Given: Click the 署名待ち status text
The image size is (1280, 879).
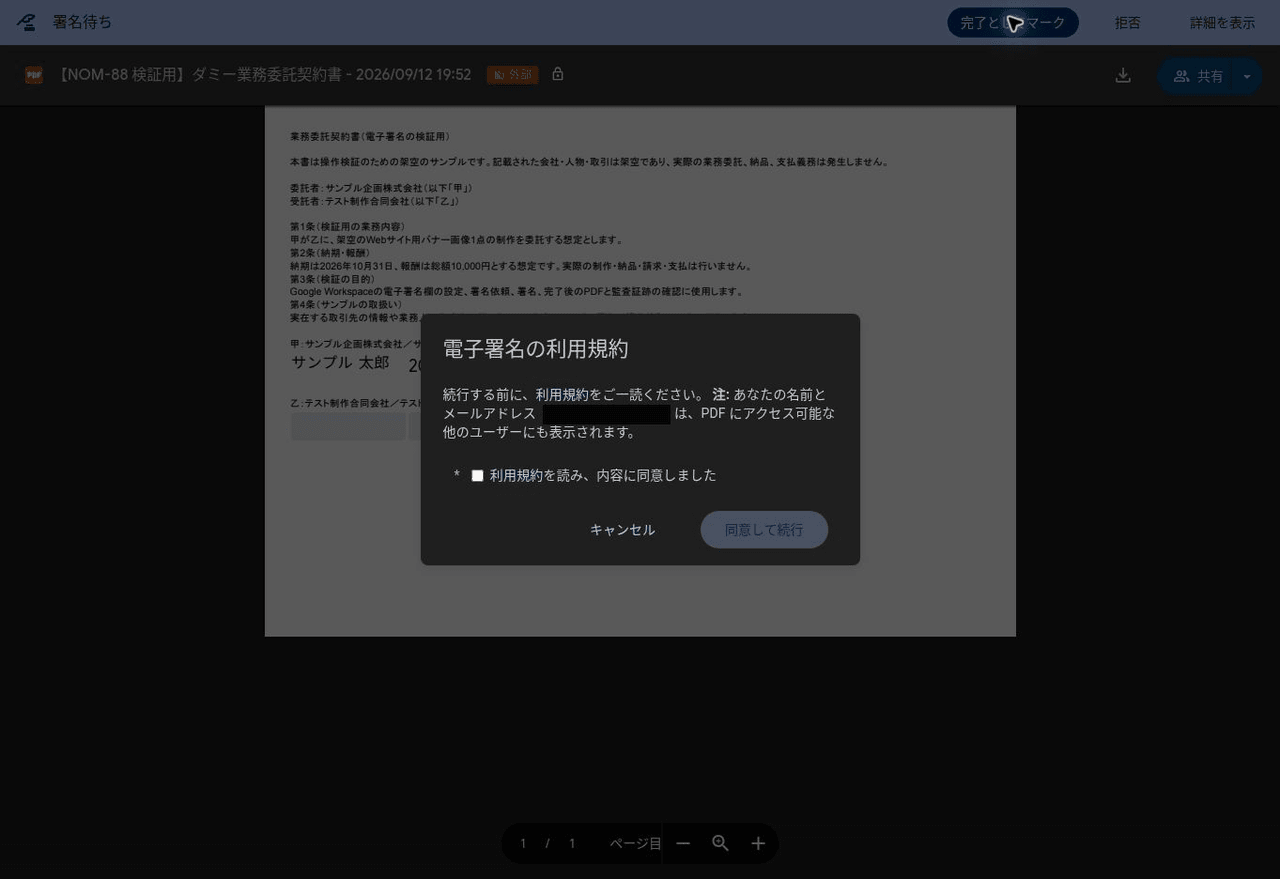Looking at the screenshot, I should (x=82, y=22).
